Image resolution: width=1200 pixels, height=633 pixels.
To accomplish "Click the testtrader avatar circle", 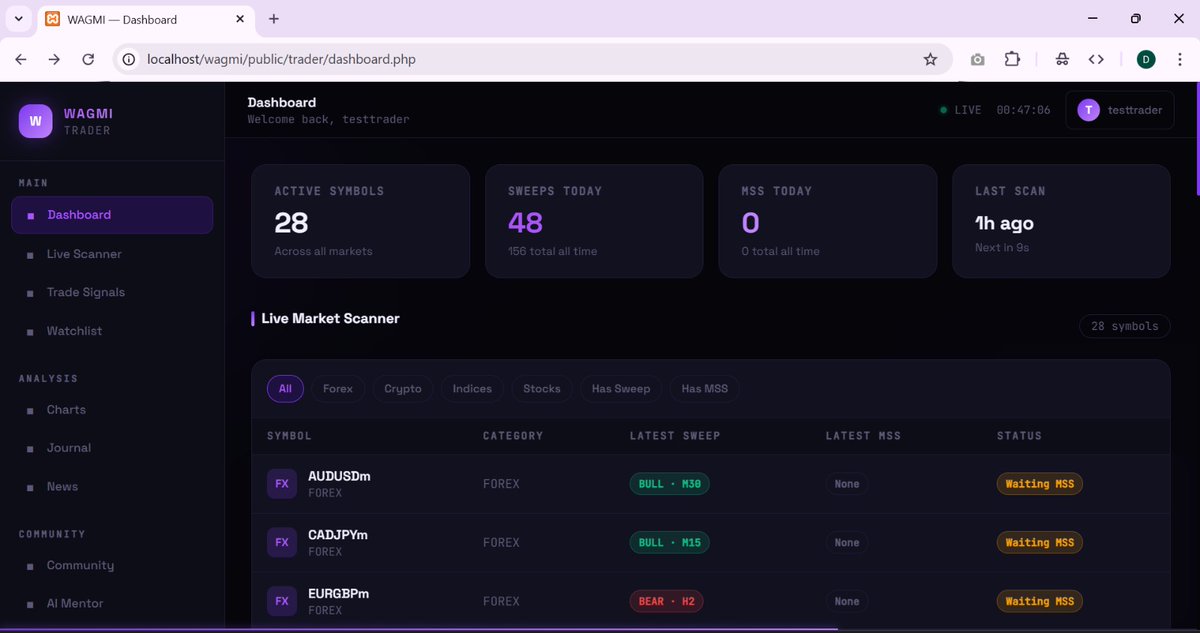I will tap(1088, 110).
